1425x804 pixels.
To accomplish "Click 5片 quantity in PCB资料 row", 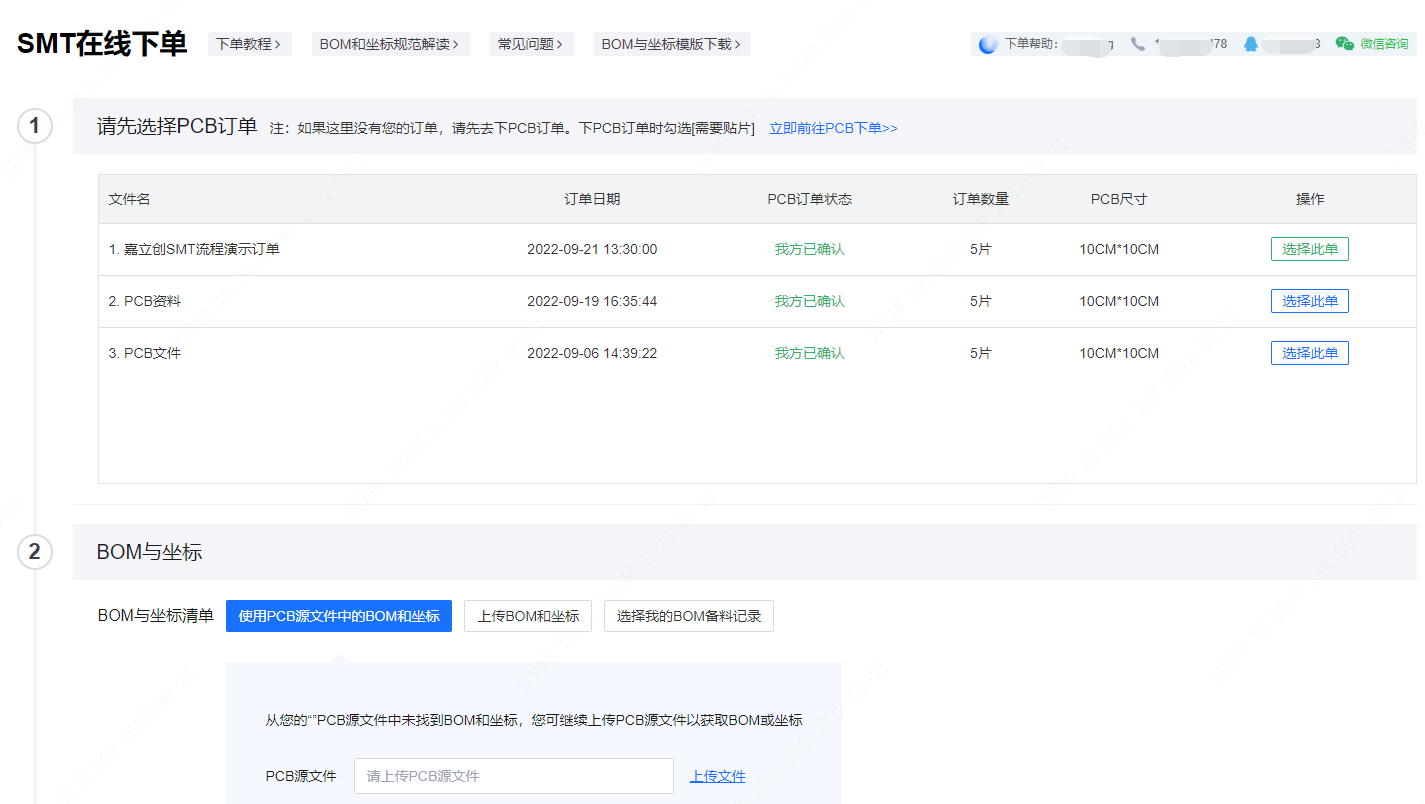I will (x=981, y=301).
